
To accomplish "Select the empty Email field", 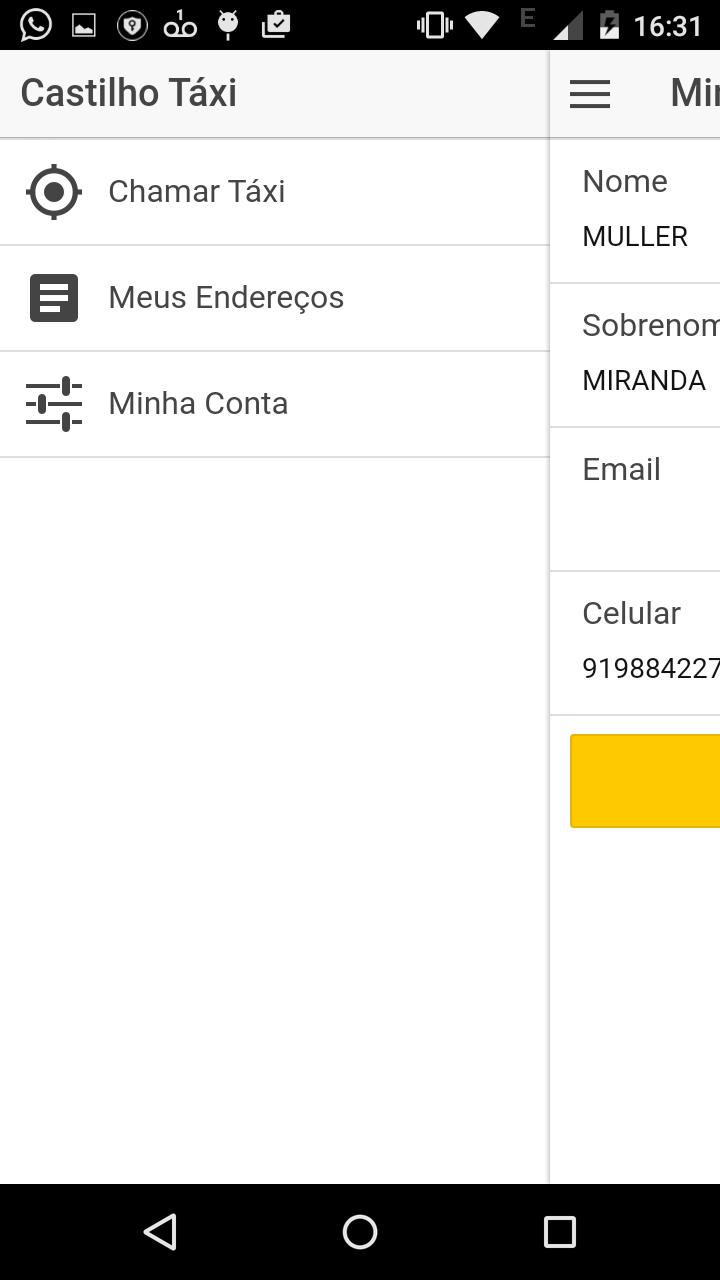I will 635,499.
